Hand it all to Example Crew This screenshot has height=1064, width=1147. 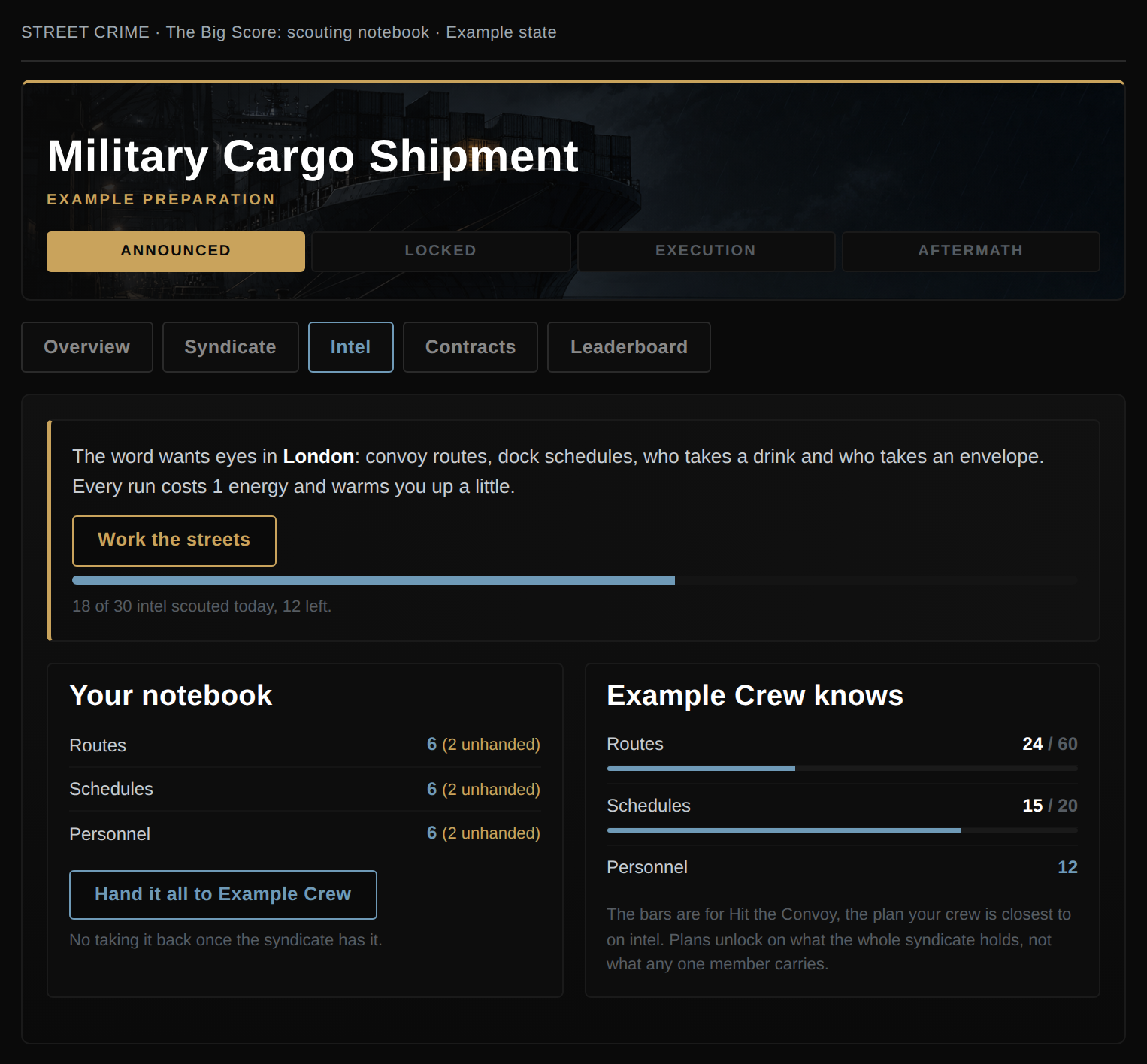[x=223, y=895]
